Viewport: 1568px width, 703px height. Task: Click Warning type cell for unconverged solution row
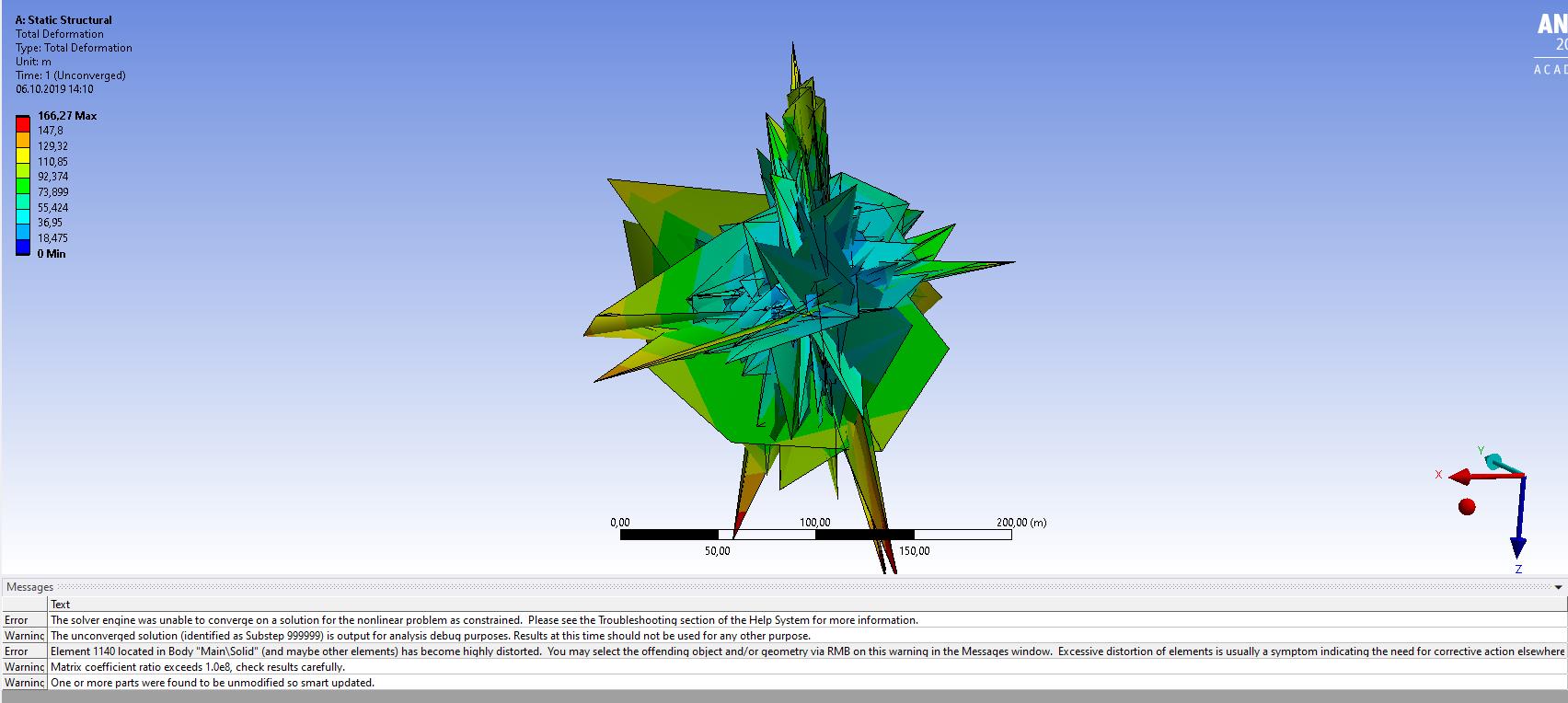(x=24, y=636)
